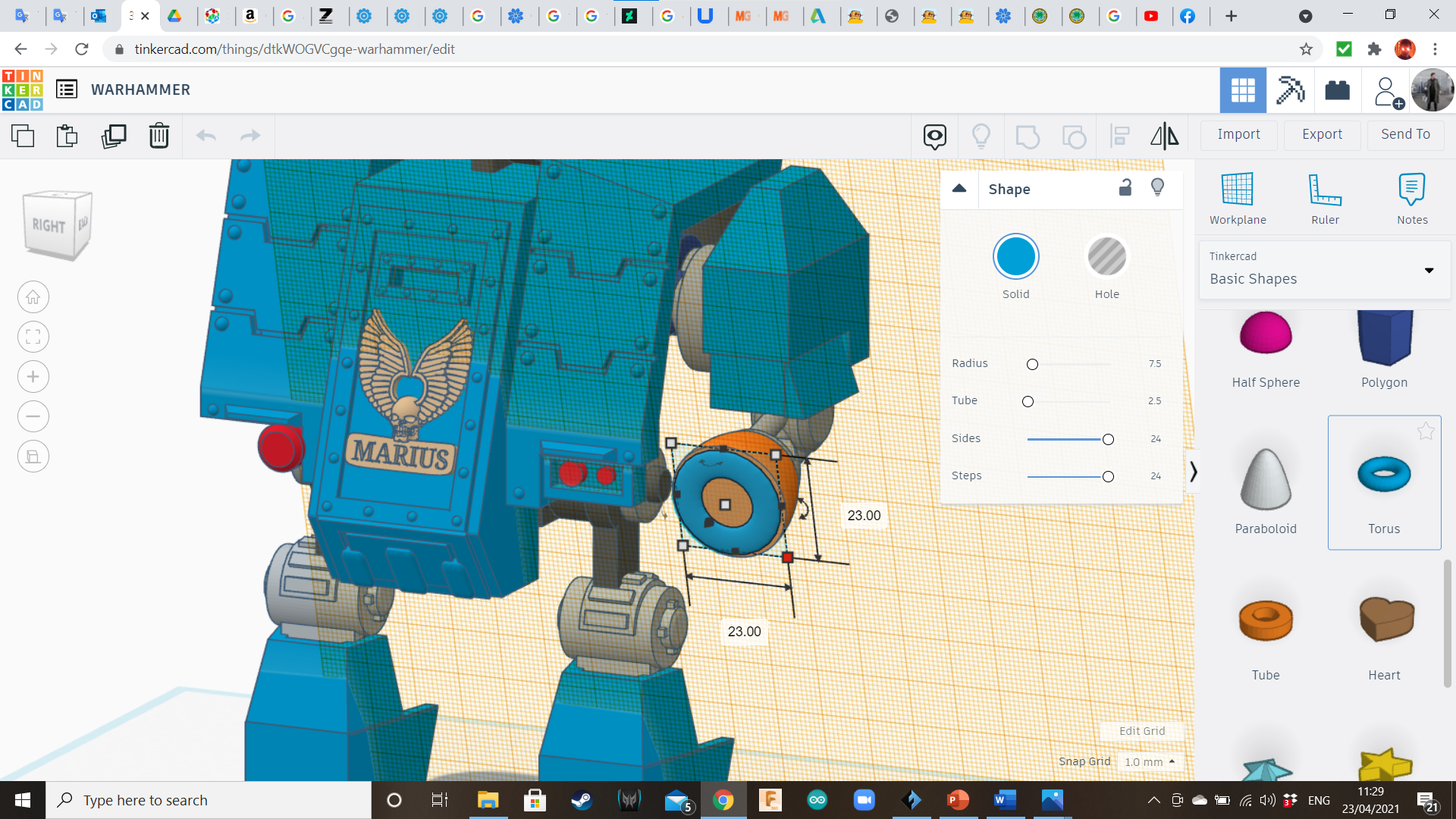The height and width of the screenshot is (819, 1456).
Task: Click the Export button
Action: pyautogui.click(x=1322, y=134)
